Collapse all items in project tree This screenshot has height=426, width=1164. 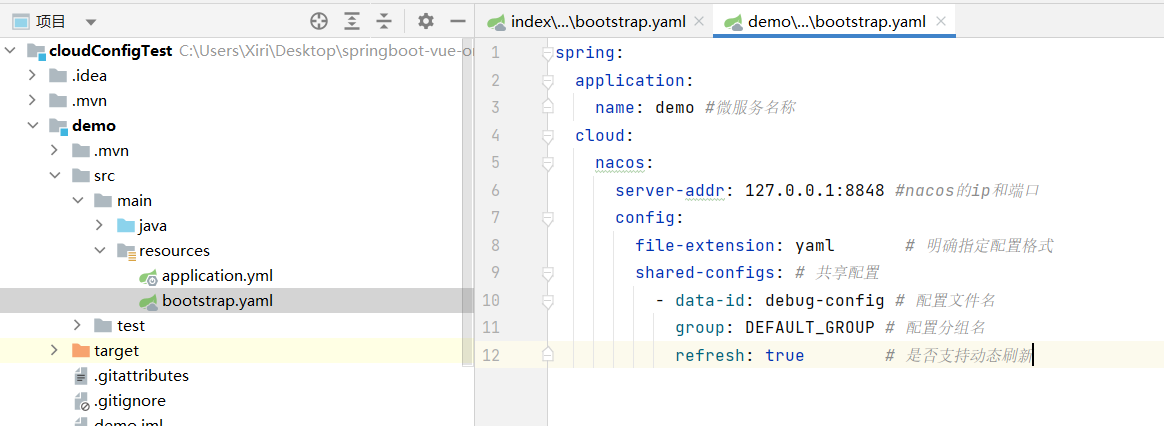tap(383, 22)
